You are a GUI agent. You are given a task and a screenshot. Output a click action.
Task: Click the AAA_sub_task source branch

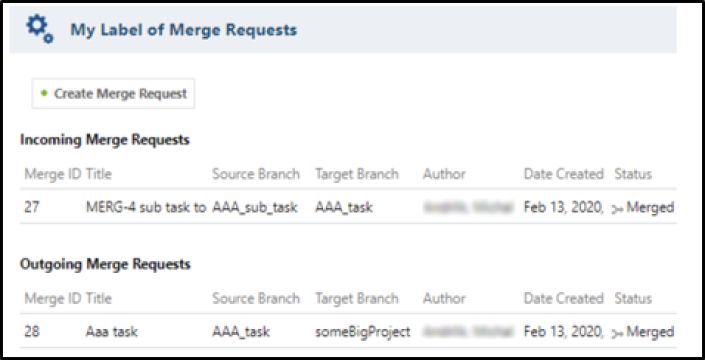coord(255,208)
